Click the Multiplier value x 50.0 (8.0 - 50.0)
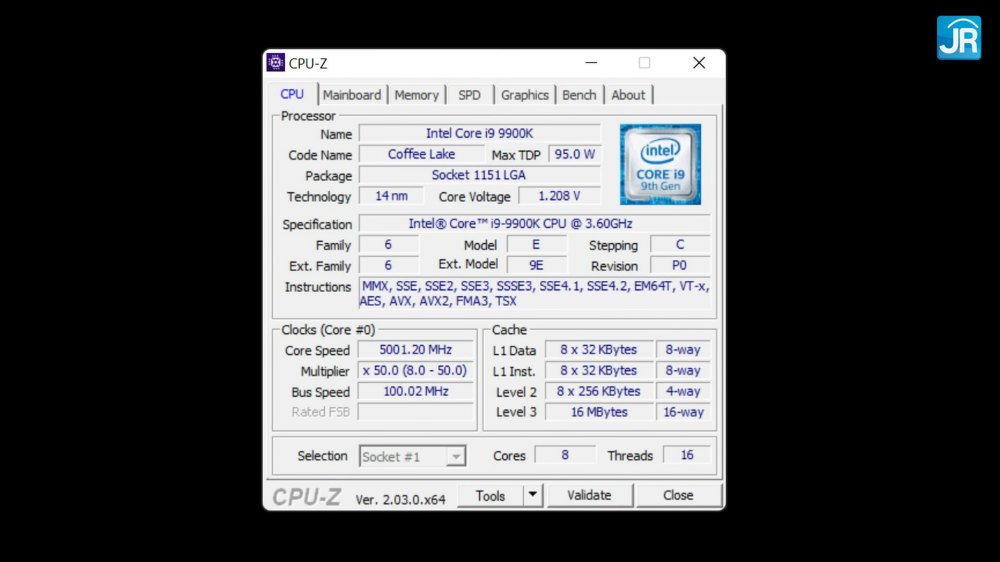Image resolution: width=1000 pixels, height=562 pixels. [416, 371]
